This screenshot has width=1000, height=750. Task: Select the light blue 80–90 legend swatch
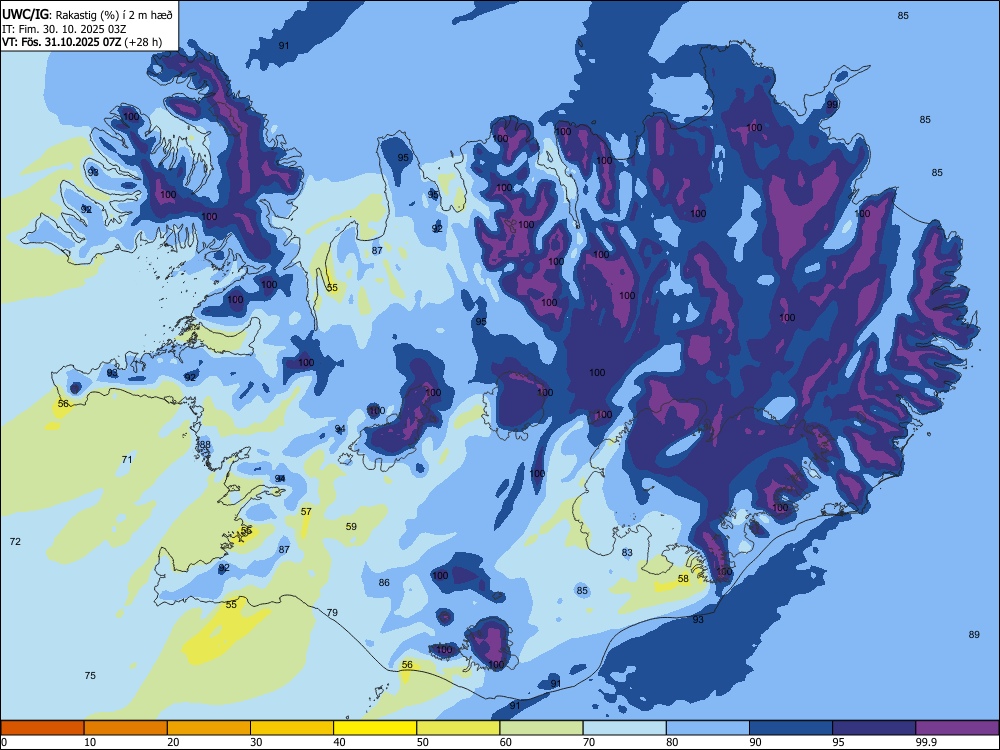(708, 728)
